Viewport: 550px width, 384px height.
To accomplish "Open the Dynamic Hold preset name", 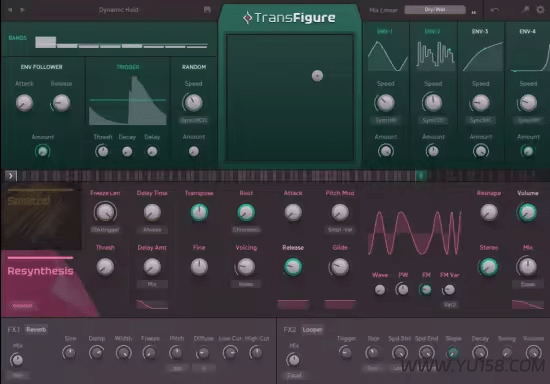I will (x=119, y=10).
